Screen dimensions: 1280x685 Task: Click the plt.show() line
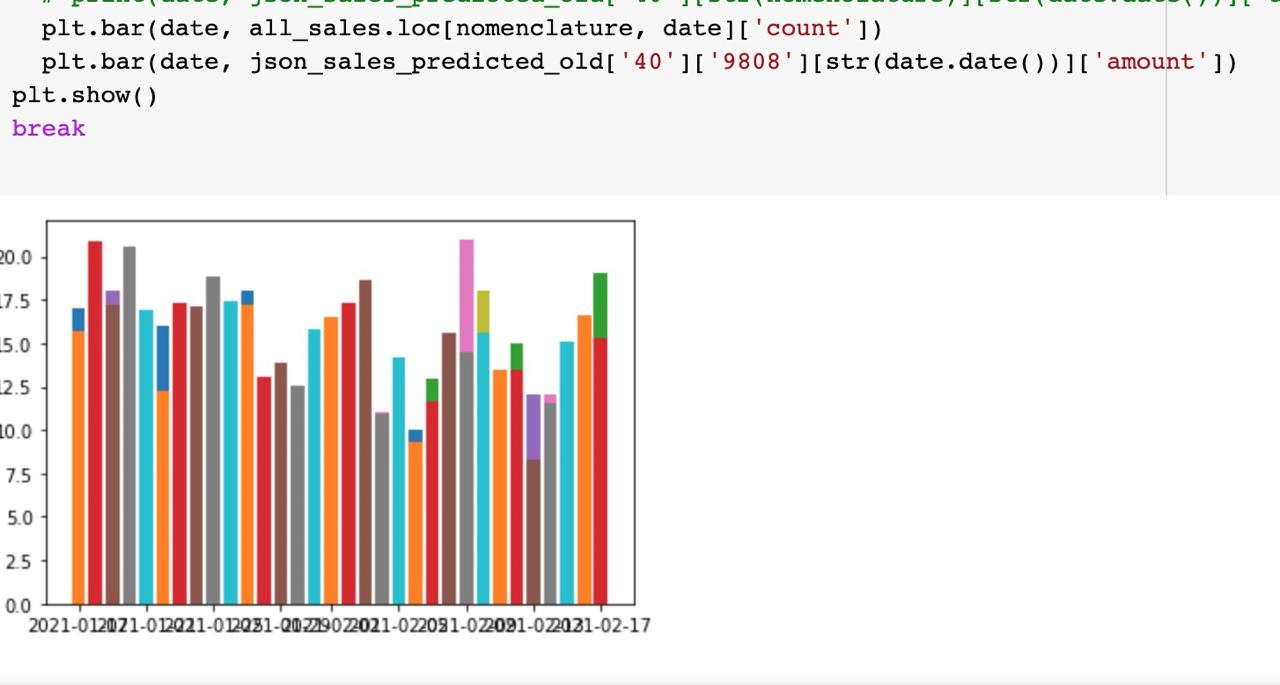(x=85, y=96)
